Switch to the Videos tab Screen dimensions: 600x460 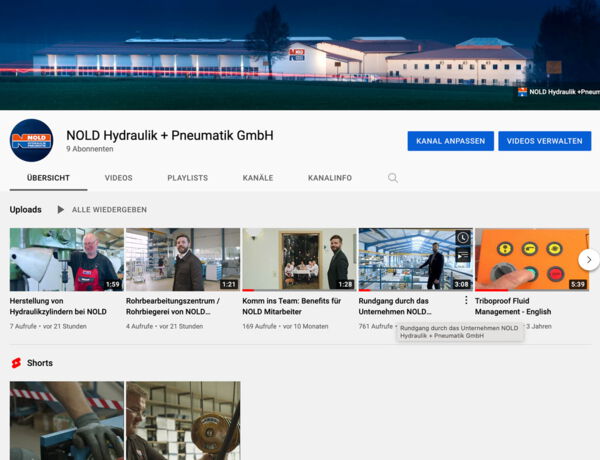[x=119, y=178]
